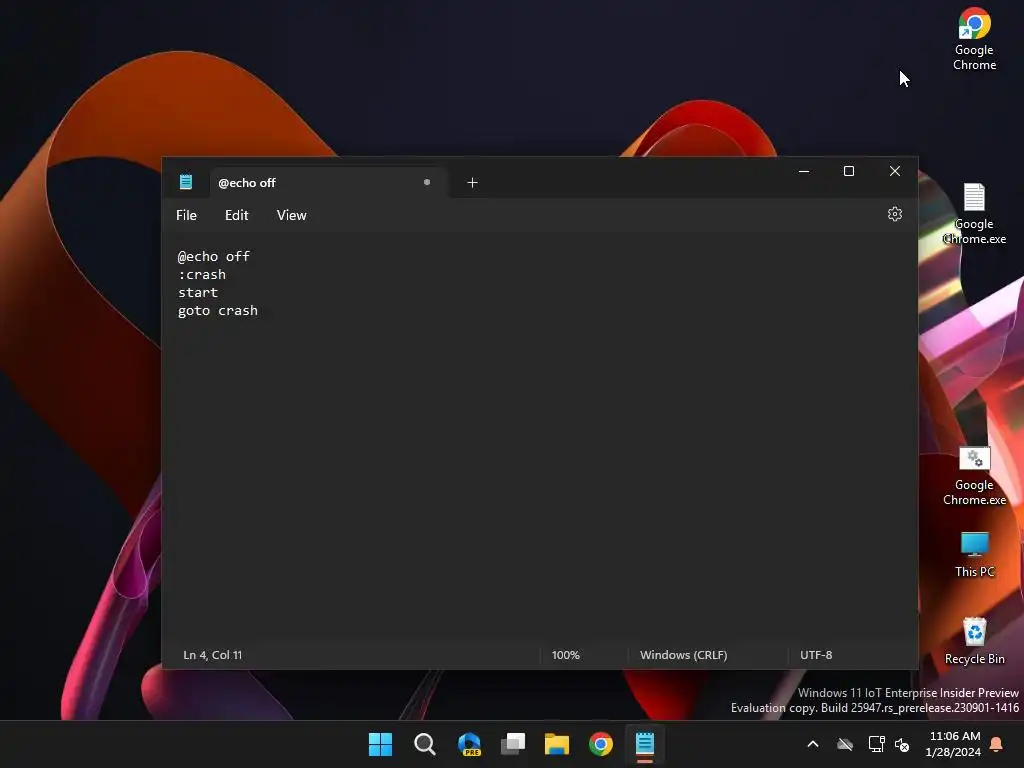The height and width of the screenshot is (768, 1024).
Task: Minimize the Notepad window
Action: (804, 171)
